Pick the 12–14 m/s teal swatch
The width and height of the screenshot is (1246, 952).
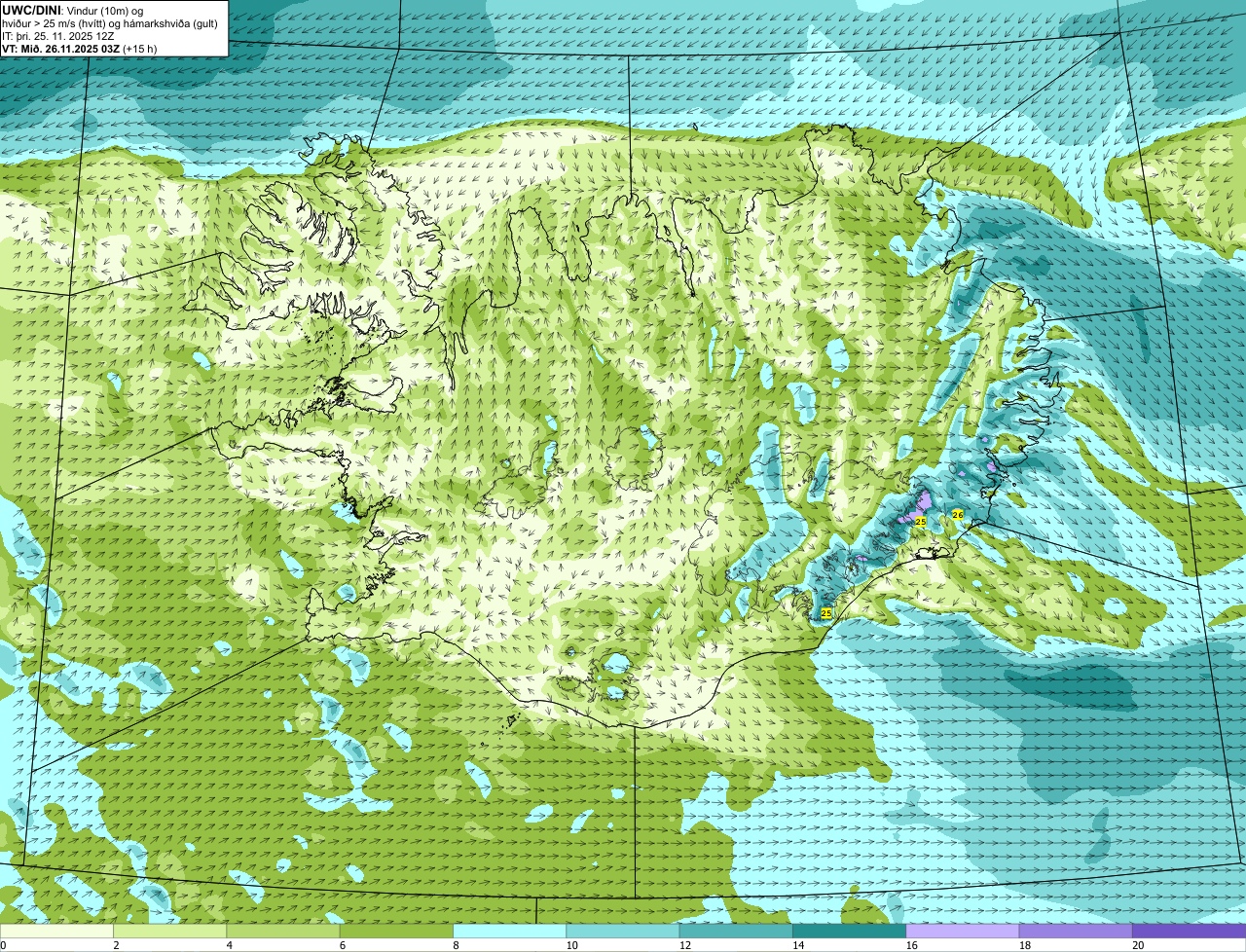736,931
